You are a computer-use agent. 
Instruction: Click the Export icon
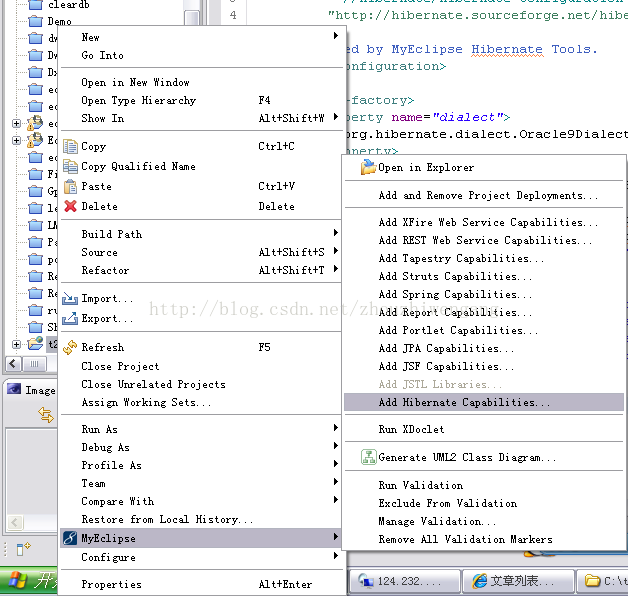(70, 318)
